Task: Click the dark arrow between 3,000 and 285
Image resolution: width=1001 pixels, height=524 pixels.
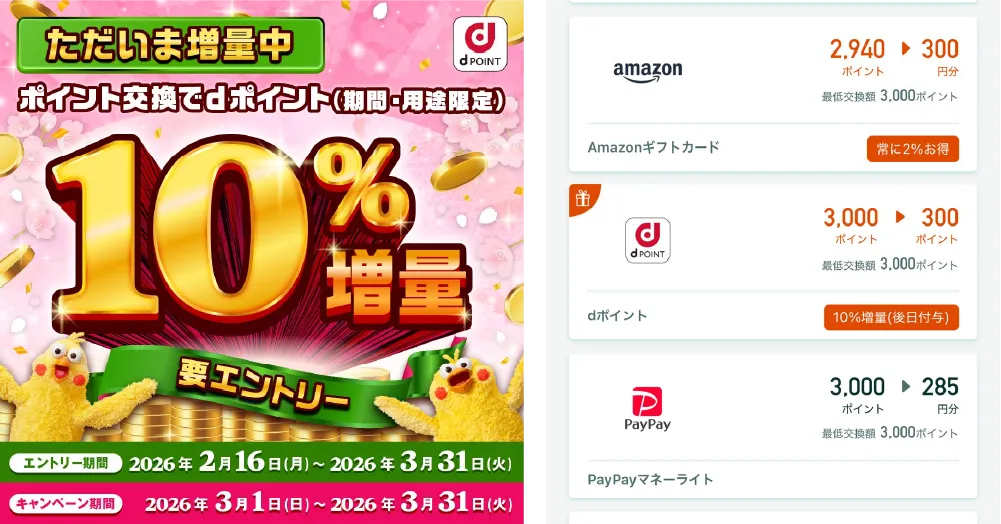Action: click(905, 386)
